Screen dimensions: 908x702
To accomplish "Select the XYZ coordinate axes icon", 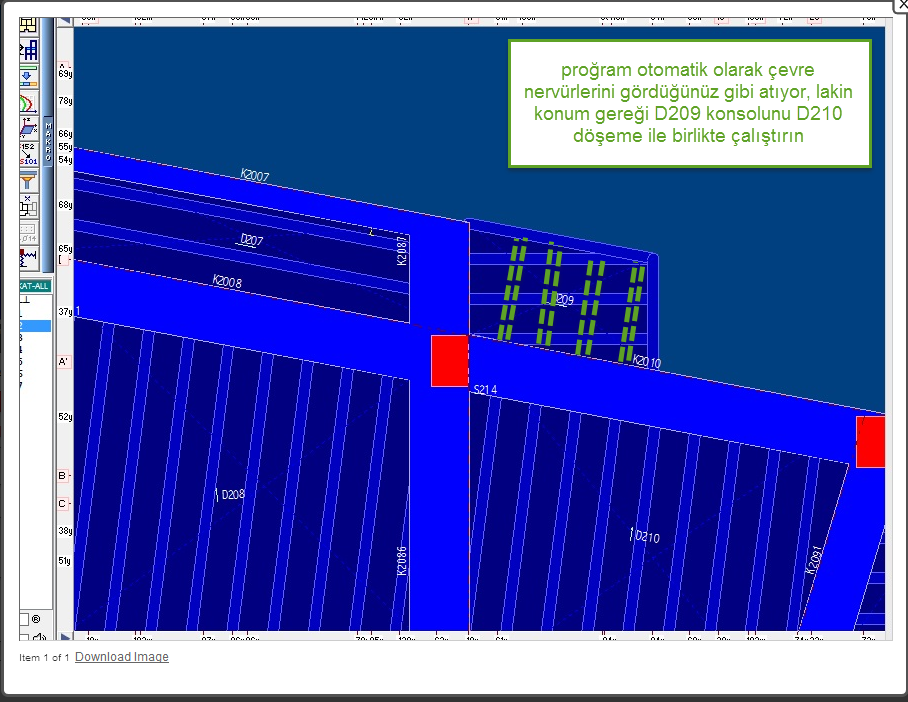I will [28, 128].
